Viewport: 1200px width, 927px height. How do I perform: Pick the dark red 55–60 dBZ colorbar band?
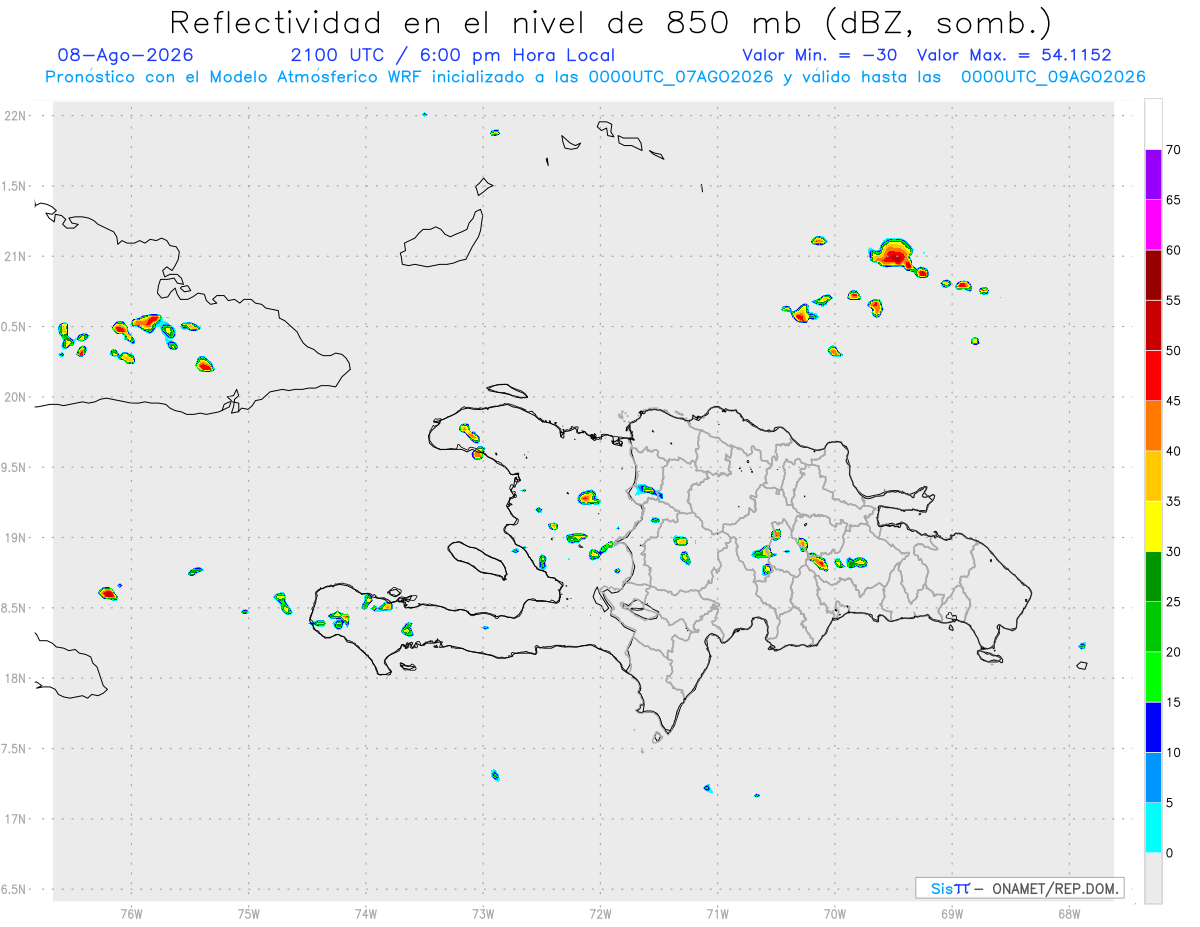pyautogui.click(x=1153, y=275)
